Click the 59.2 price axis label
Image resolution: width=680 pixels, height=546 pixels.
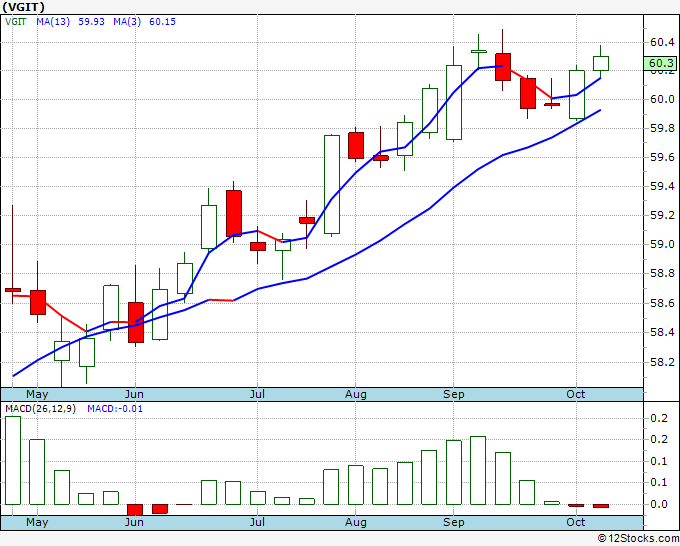662,216
